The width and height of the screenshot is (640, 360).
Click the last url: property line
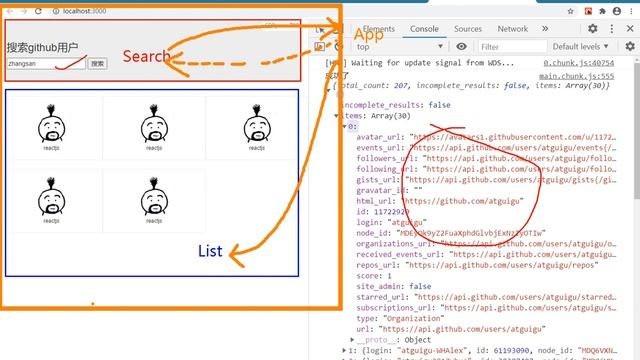coord(451,329)
